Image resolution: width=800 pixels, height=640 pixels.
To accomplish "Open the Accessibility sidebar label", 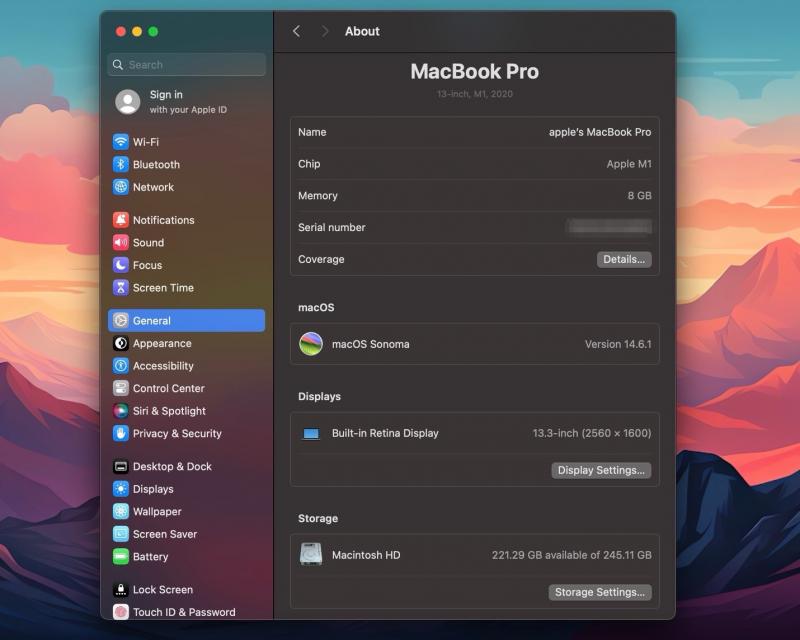I will coord(163,366).
